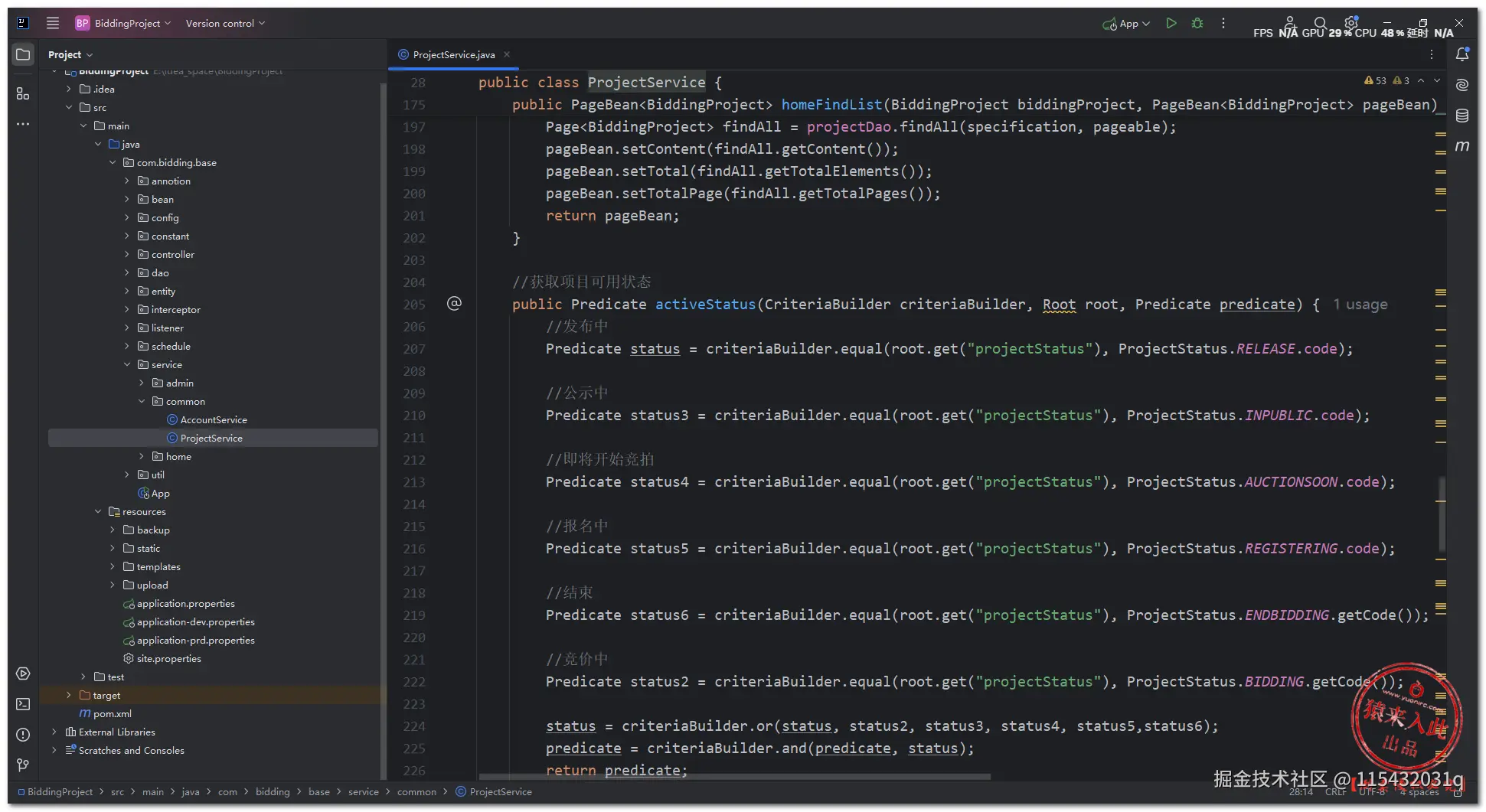The height and width of the screenshot is (812, 1486).
Task: Open the App run configuration dropdown
Action: pyautogui.click(x=1126, y=24)
